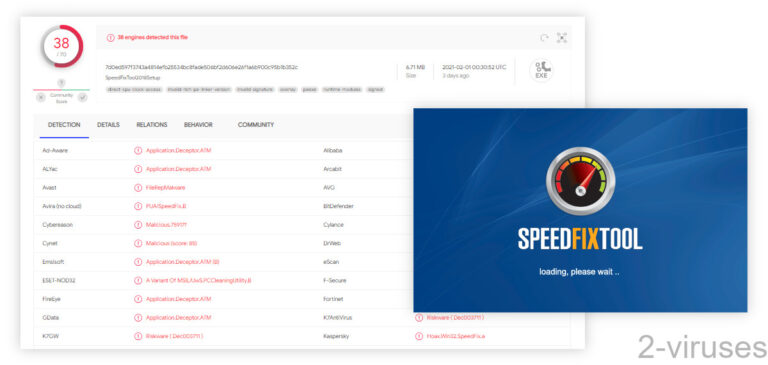Click the warning icon beside Hoax.Win32.SpeedFix.a
Image resolution: width=768 pixels, height=365 pixels.
pos(419,336)
